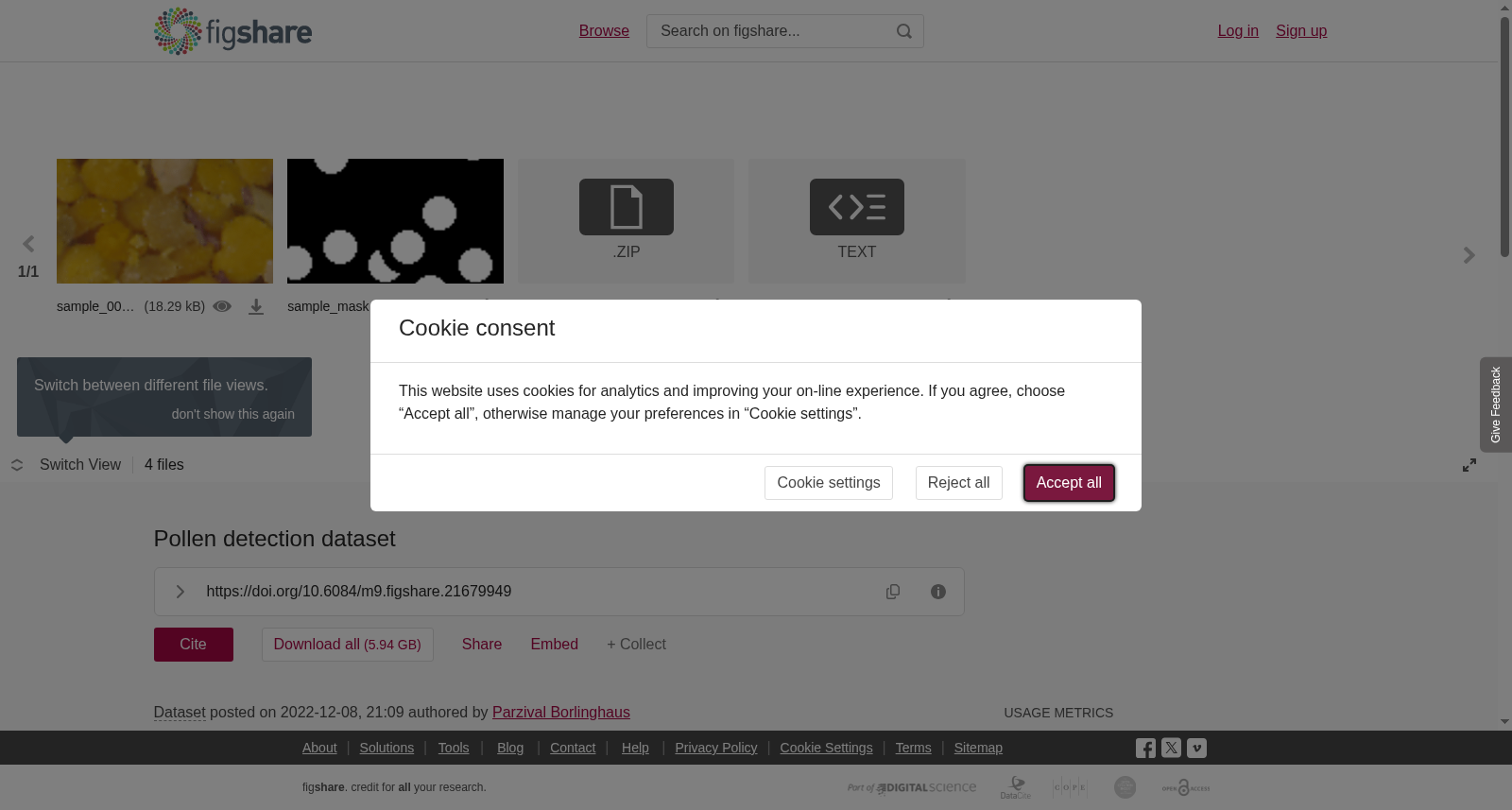Click the DOI URL text
This screenshot has width=1512, height=810.
(x=359, y=592)
